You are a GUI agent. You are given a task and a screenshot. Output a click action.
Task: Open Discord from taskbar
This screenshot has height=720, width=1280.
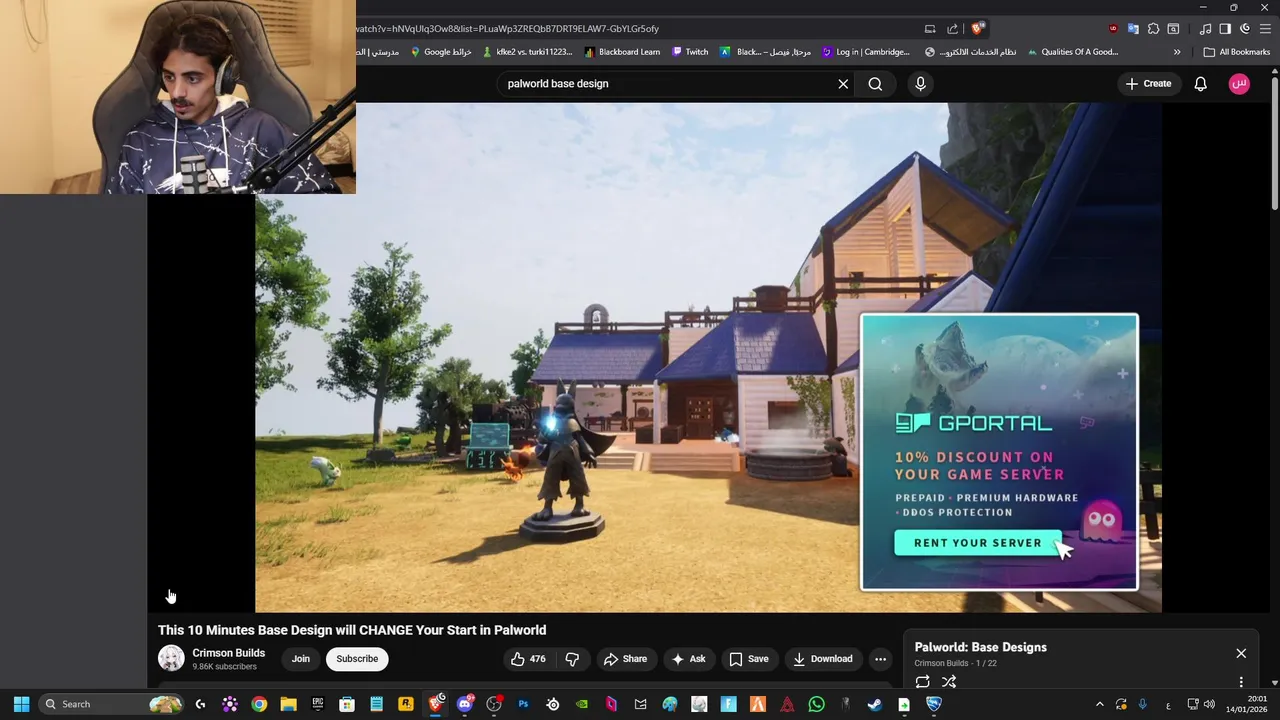tap(465, 704)
